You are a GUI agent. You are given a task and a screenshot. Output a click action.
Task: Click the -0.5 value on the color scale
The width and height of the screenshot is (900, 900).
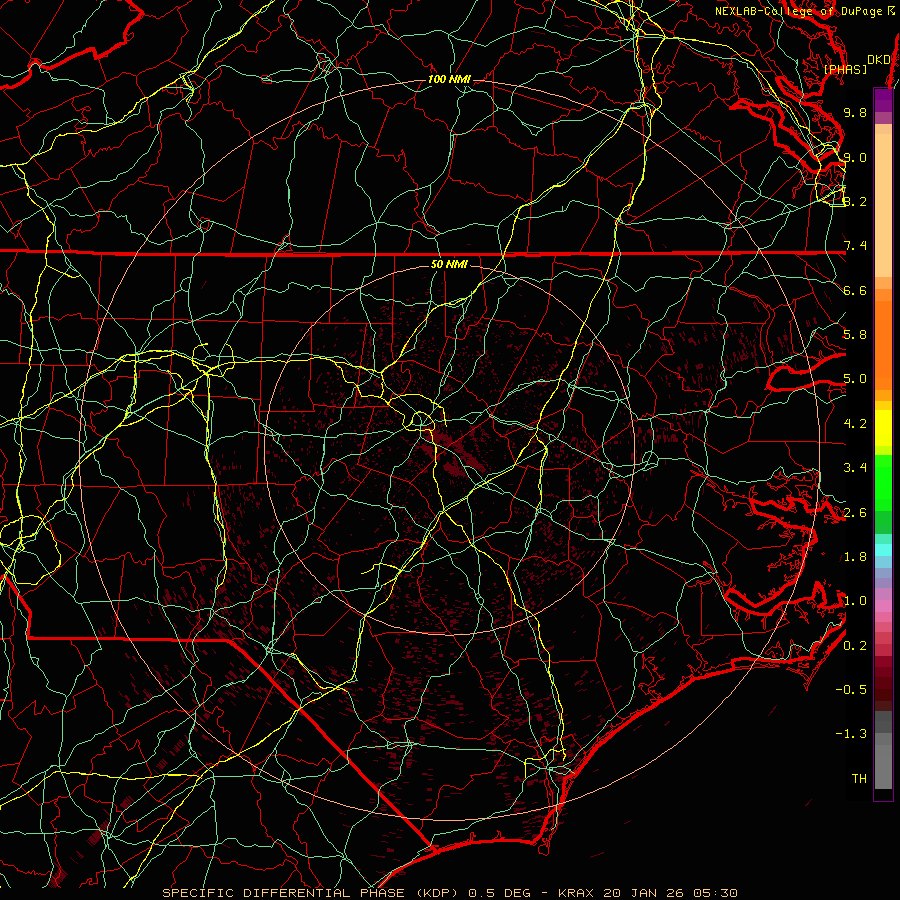(x=851, y=690)
